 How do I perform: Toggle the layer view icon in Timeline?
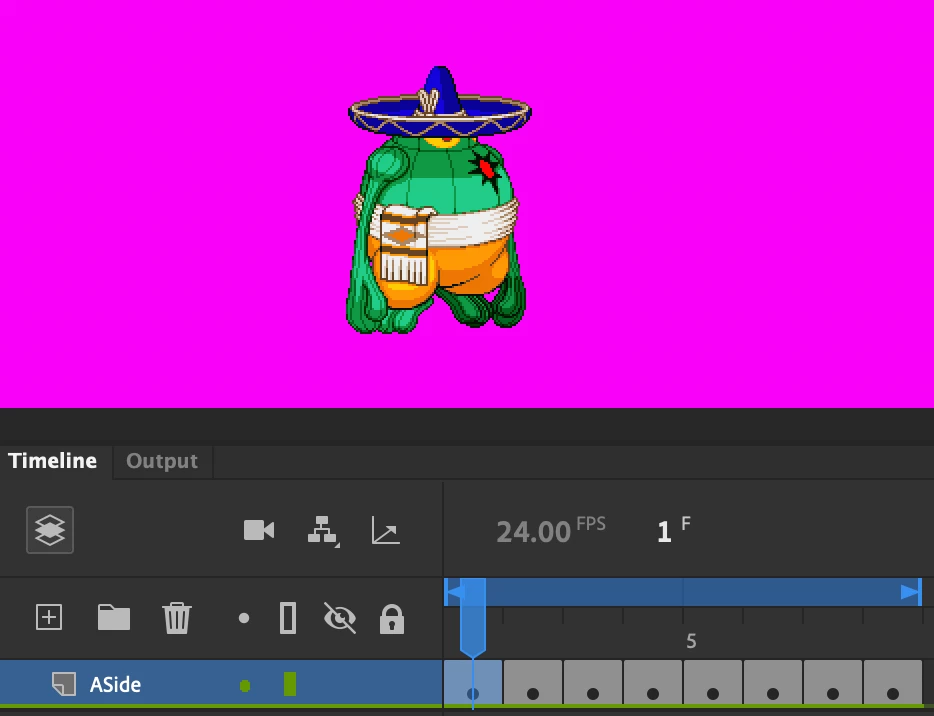[x=50, y=530]
